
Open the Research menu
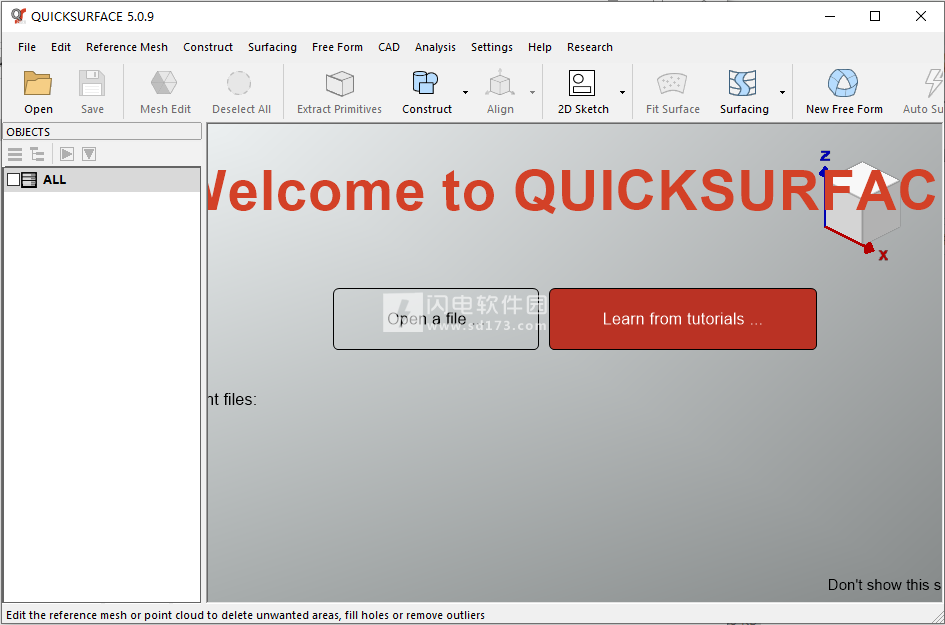click(589, 47)
